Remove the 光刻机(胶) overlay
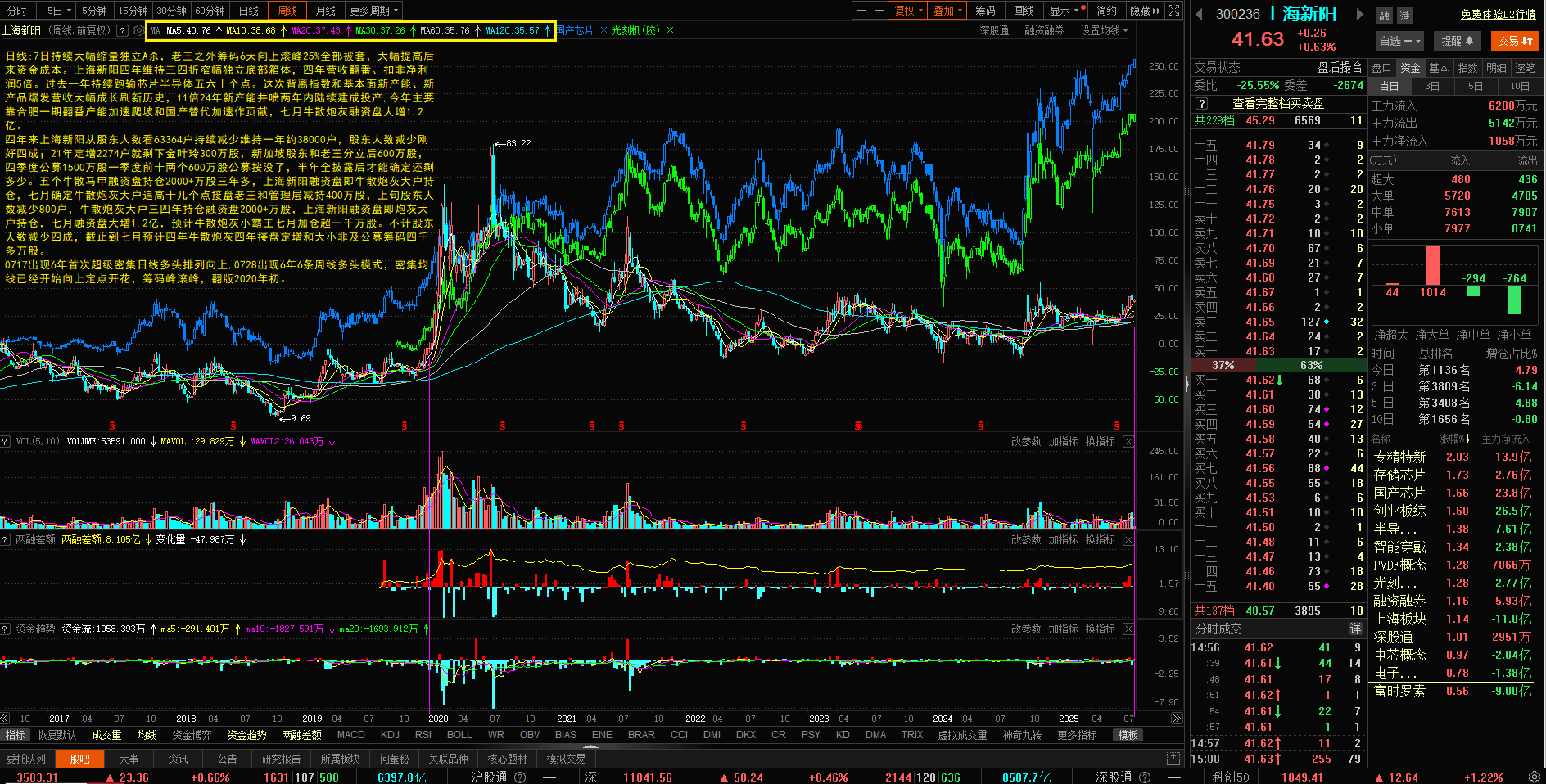The height and width of the screenshot is (784, 1546). point(670,30)
